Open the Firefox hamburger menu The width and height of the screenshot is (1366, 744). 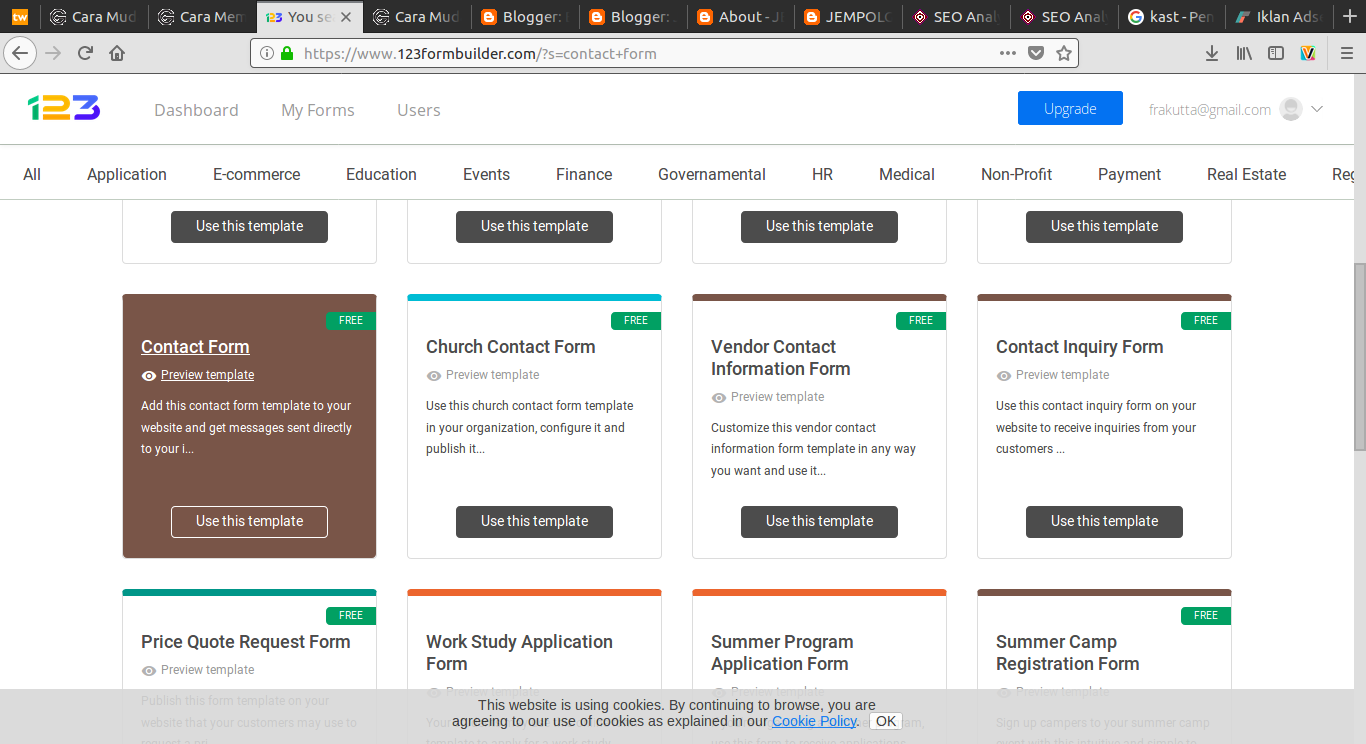pos(1345,53)
